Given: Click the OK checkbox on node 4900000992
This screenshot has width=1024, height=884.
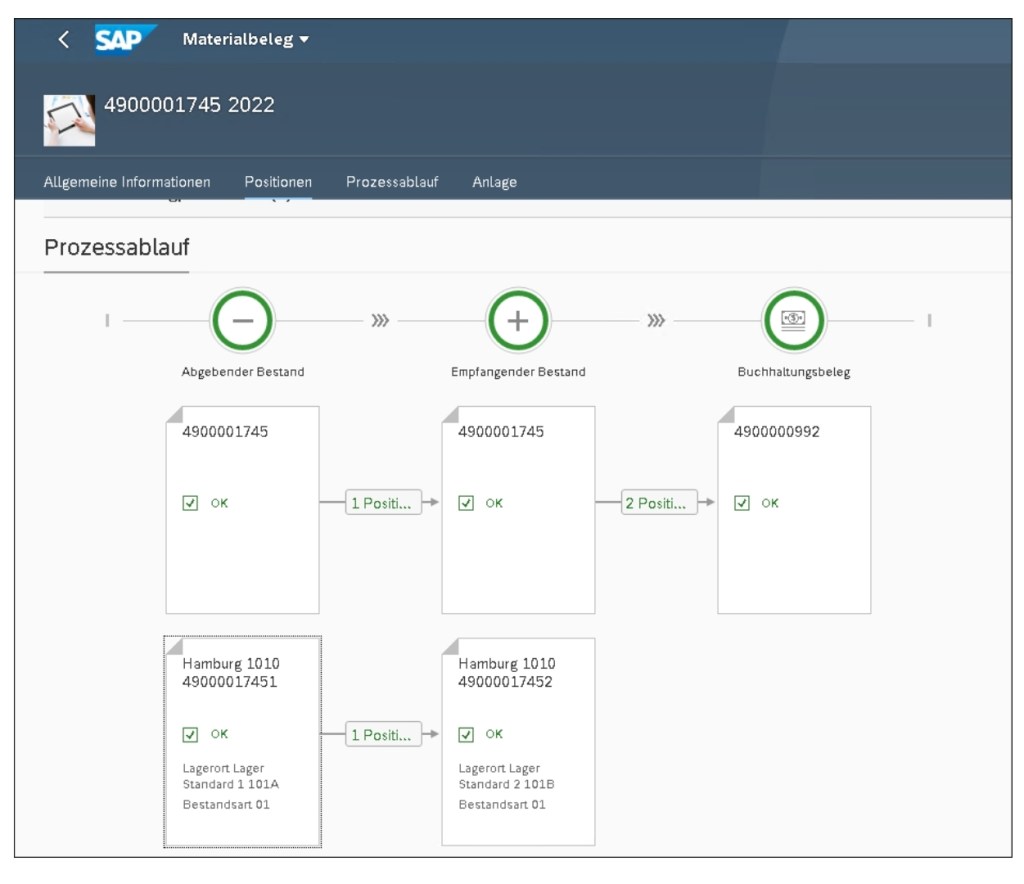Looking at the screenshot, I should 742,503.
